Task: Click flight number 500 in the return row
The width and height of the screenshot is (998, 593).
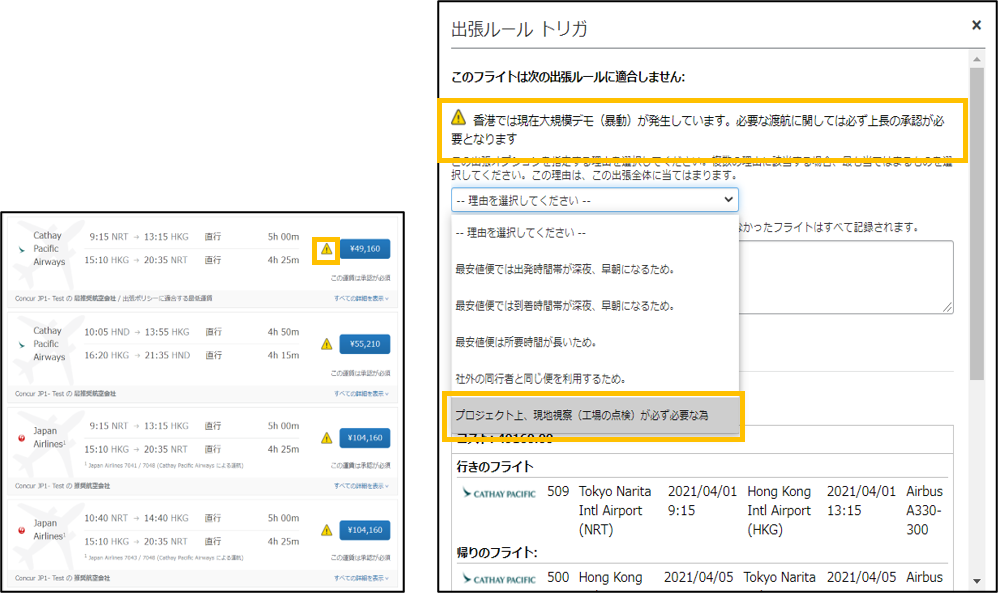Action: 558,578
